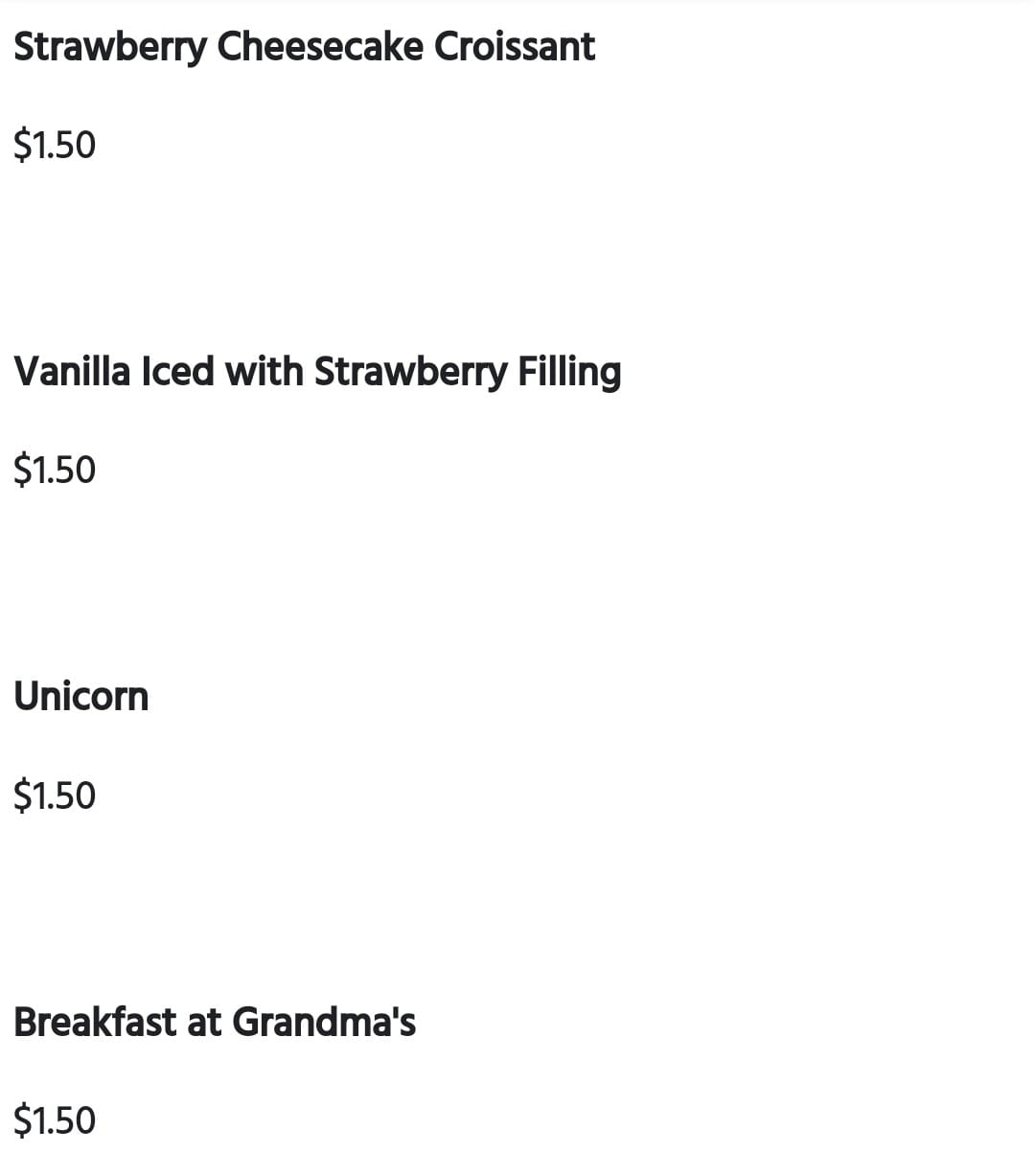Screen dimensions: 1035x1176
Task: Tap the words Vanilla Iced
Action: pos(113,372)
